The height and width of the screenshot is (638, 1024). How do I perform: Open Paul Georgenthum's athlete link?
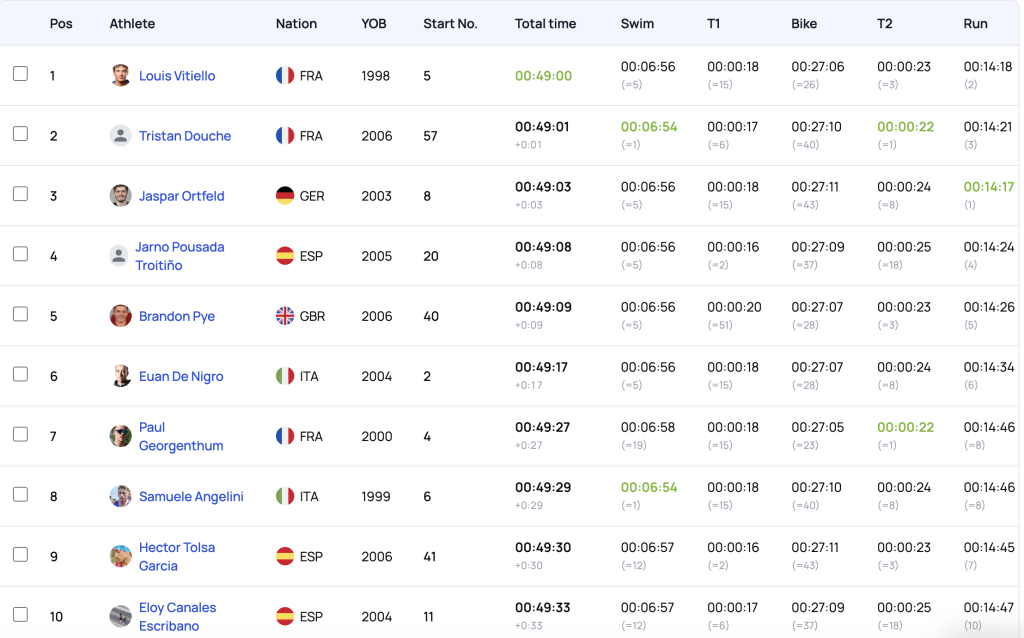(181, 436)
